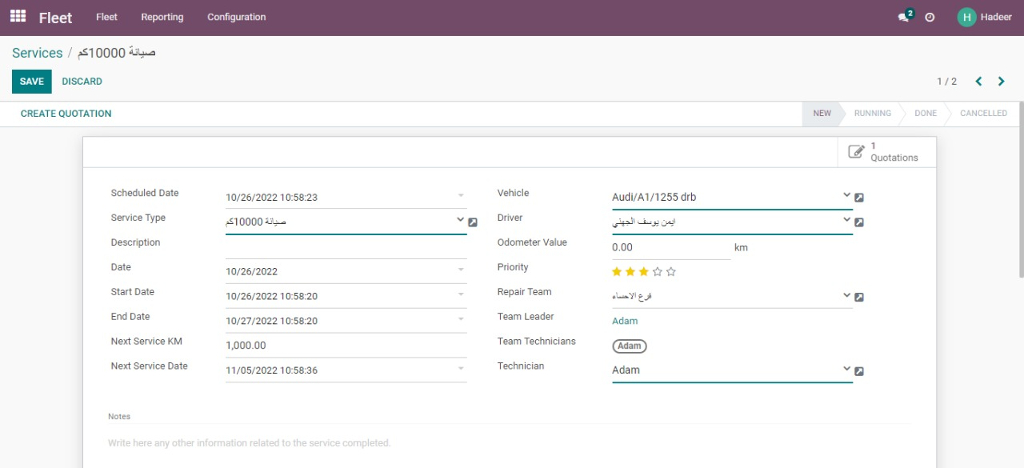1024x468 pixels.
Task: Click the Next Service KM field
Action: (x=345, y=345)
